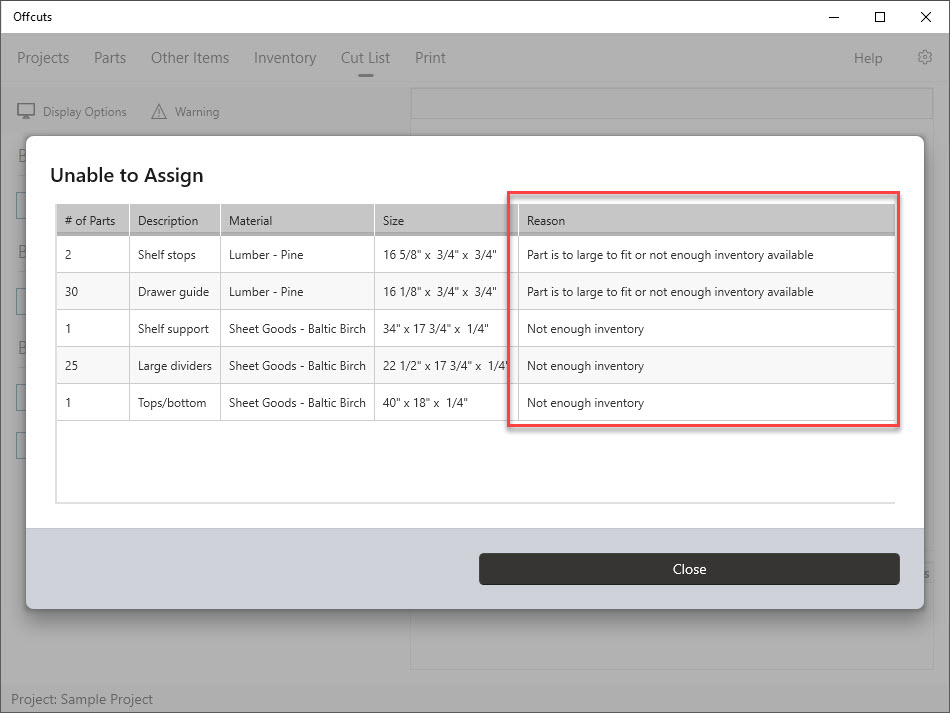Viewport: 950px width, 713px height.
Task: Open the Projects tab
Action: point(43,58)
